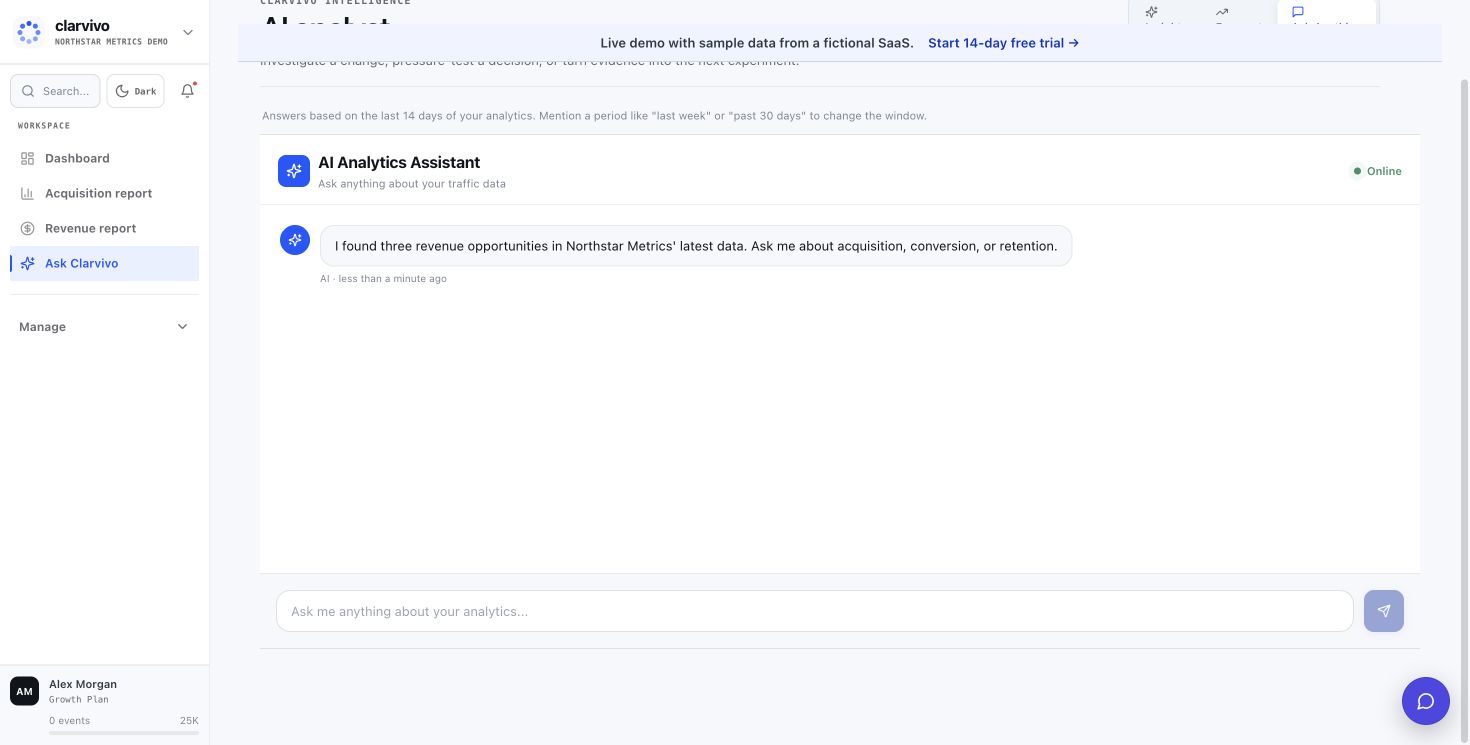This screenshot has width=1470, height=745.
Task: Click the Manage chevron arrow
Action: click(x=182, y=327)
